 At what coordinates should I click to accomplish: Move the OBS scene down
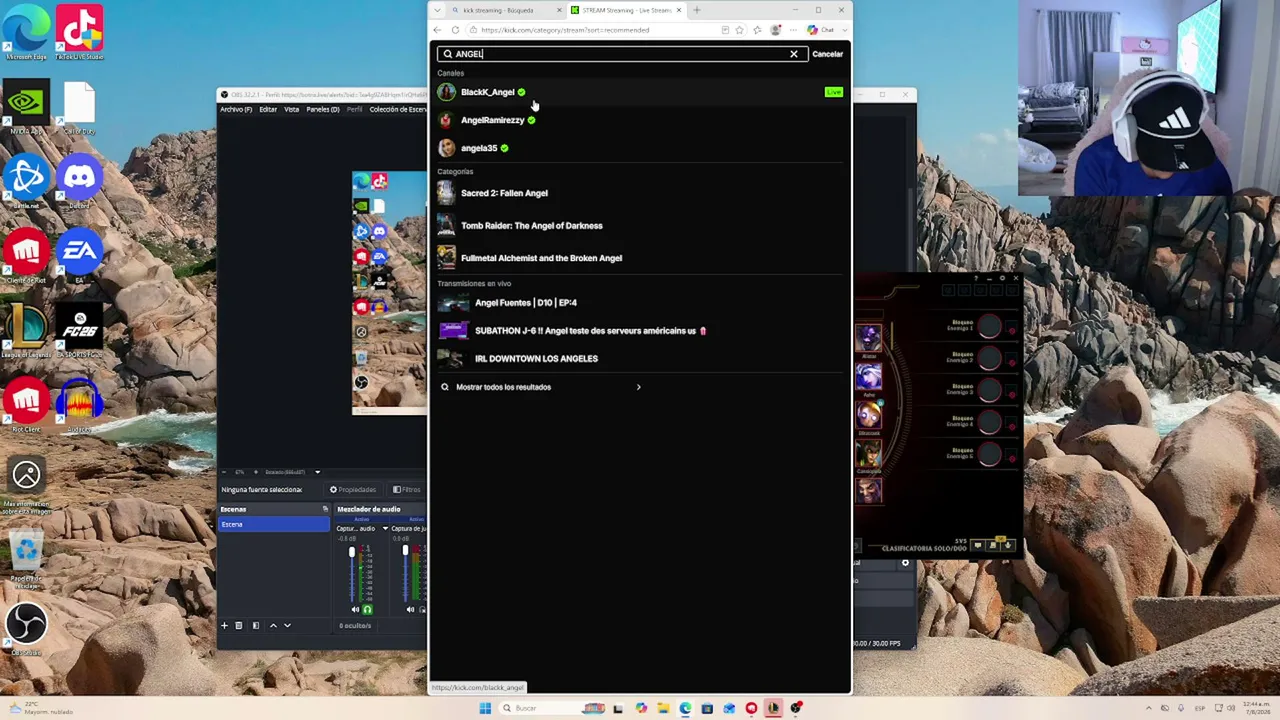[287, 626]
